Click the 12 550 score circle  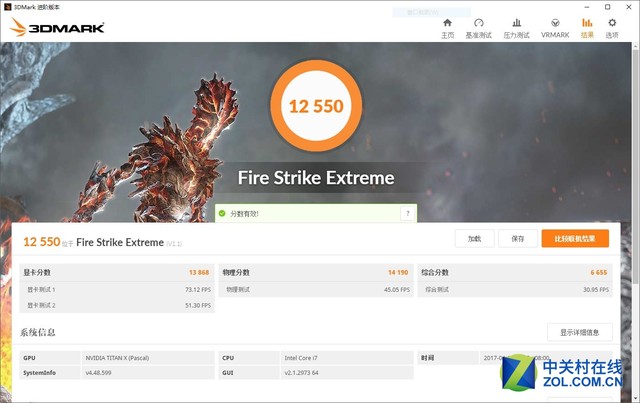(x=316, y=106)
